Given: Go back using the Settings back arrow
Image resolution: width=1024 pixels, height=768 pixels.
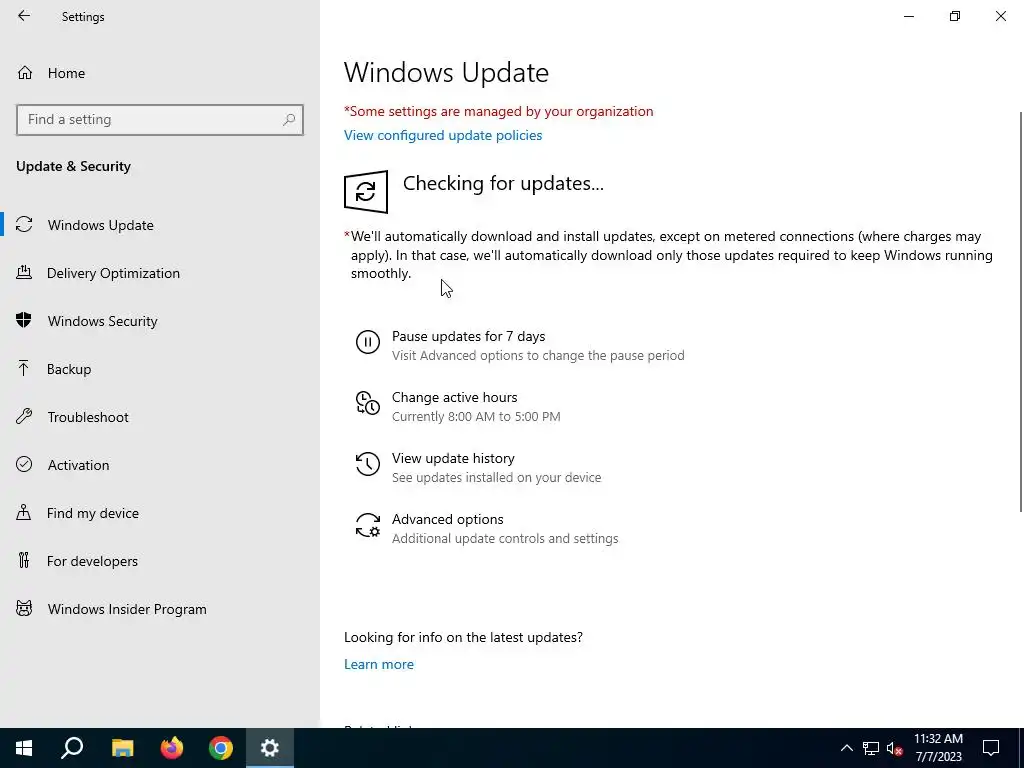Looking at the screenshot, I should click(24, 16).
